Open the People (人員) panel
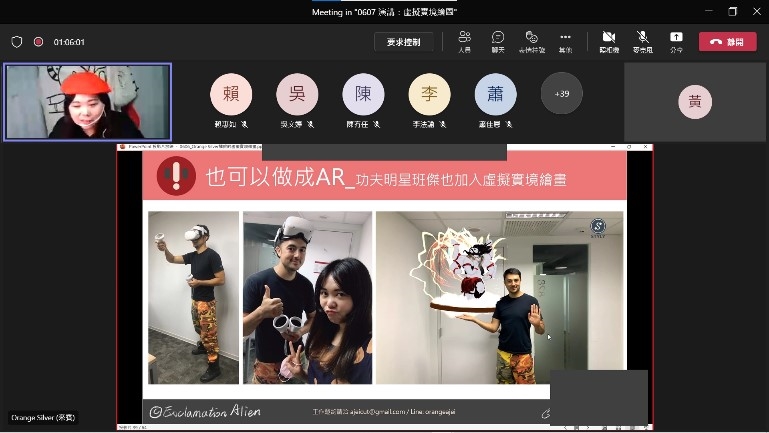This screenshot has height=433, width=769. pyautogui.click(x=464, y=40)
